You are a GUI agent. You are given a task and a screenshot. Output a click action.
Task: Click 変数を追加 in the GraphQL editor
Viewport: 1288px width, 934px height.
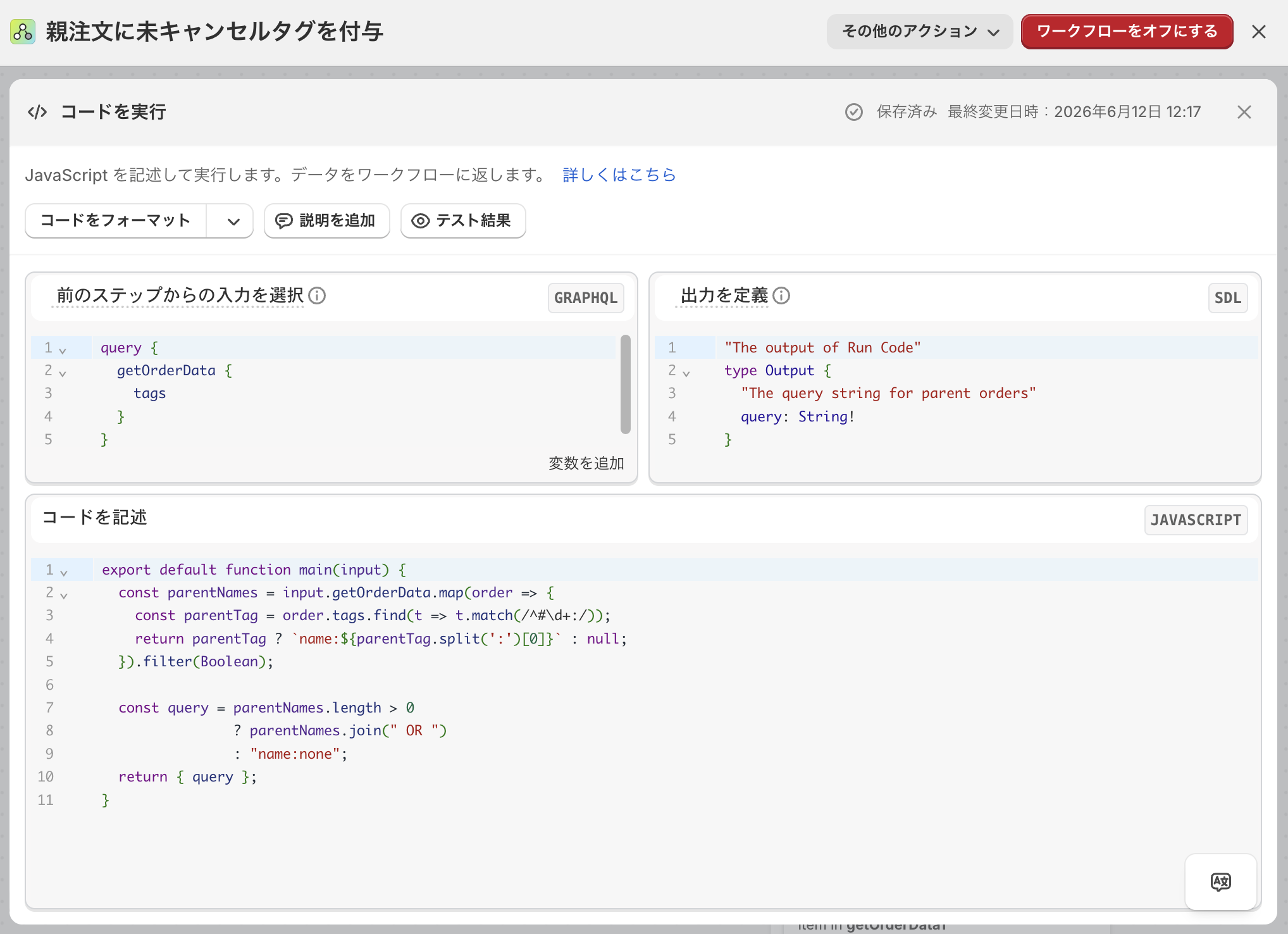(x=586, y=463)
